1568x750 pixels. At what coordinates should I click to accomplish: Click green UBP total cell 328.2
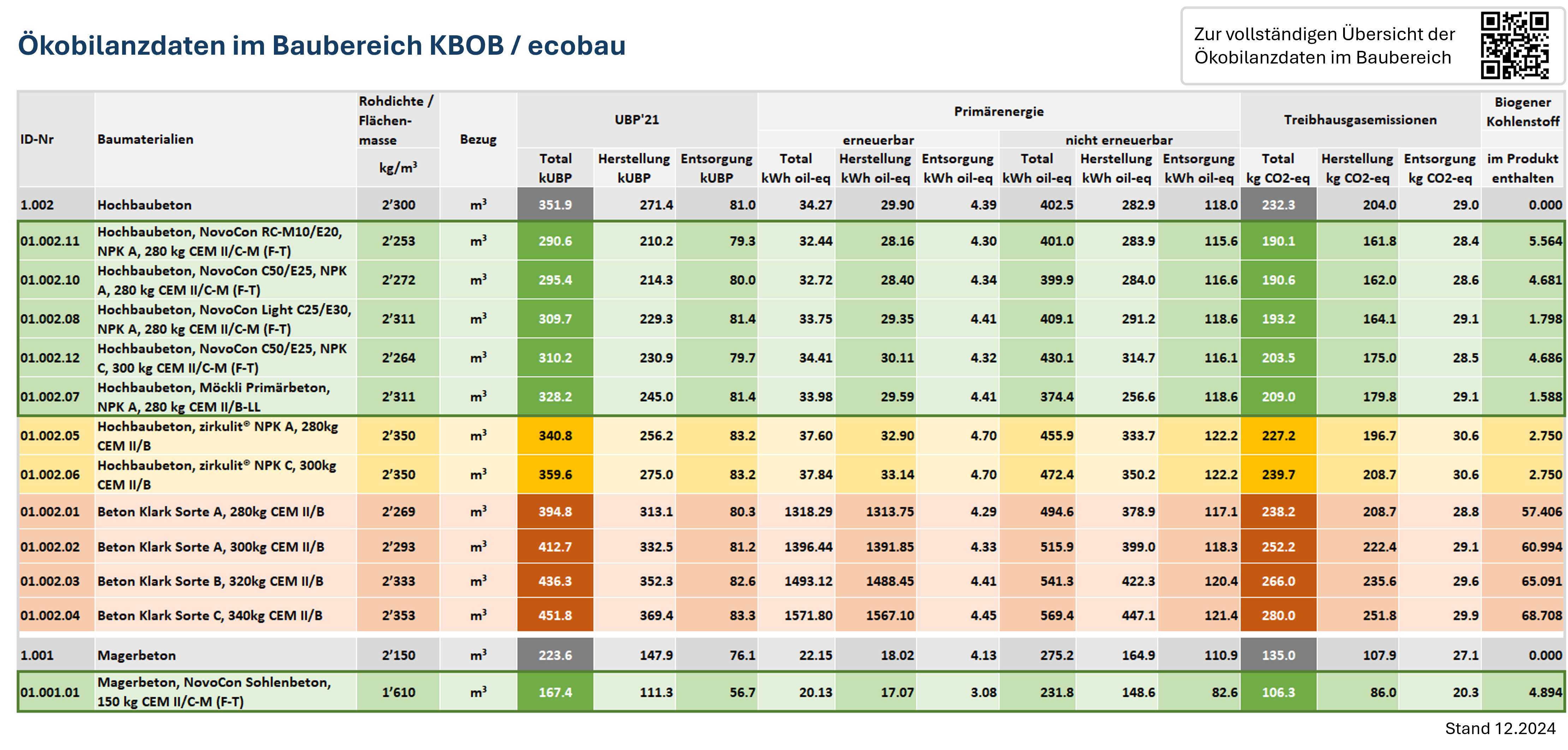click(x=555, y=397)
